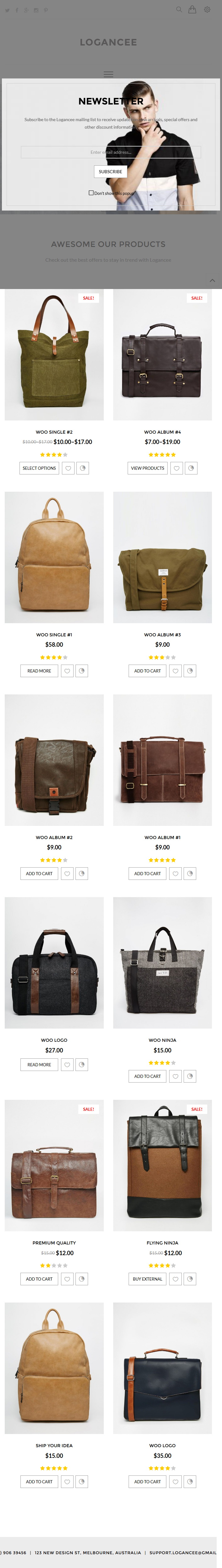The height and width of the screenshot is (1568, 222).
Task: Open the settings gear icon in header
Action: coord(208,10)
